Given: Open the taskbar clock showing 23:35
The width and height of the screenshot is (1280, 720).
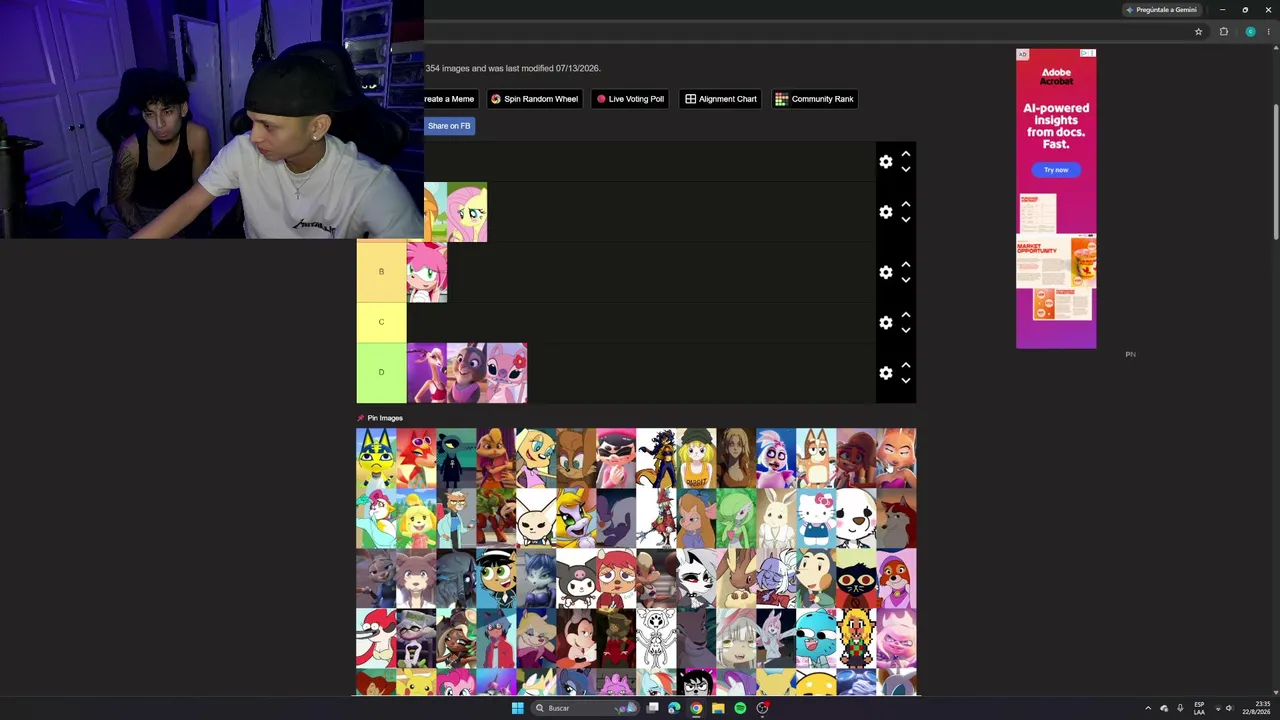Looking at the screenshot, I should click(1255, 708).
